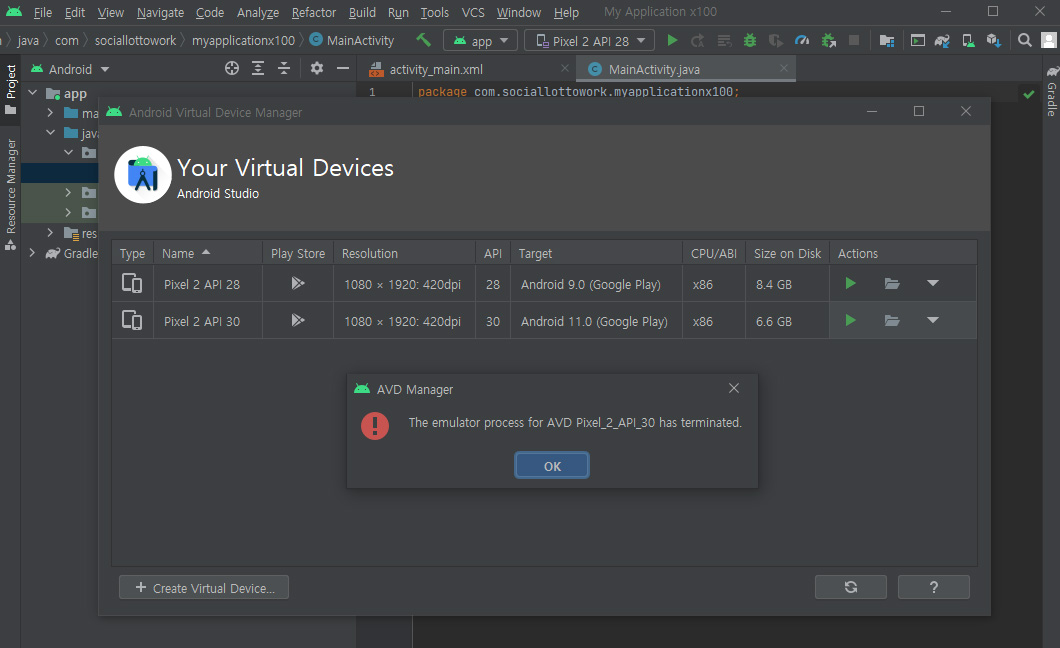Screen dimensions: 1060x648
Task: Click Create Virtual Device button
Action: click(x=203, y=587)
